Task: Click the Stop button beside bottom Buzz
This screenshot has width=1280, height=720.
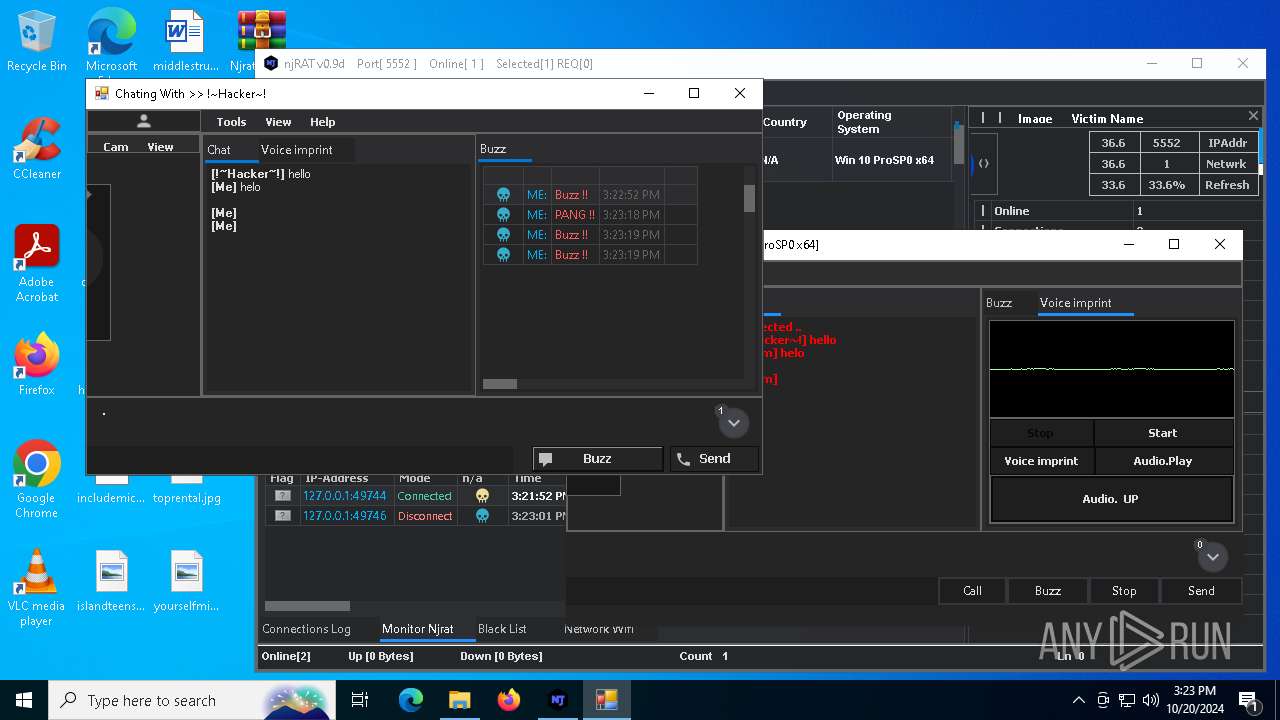Action: coord(1124,591)
